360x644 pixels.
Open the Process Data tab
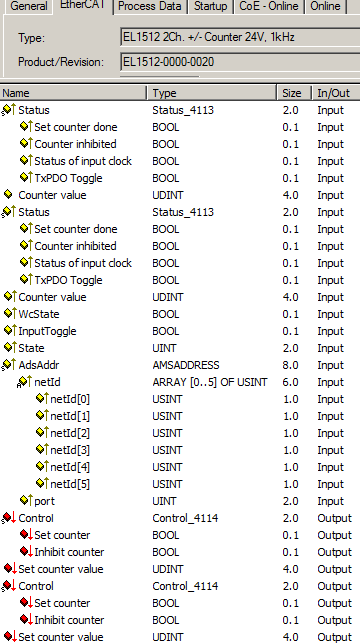(150, 7)
